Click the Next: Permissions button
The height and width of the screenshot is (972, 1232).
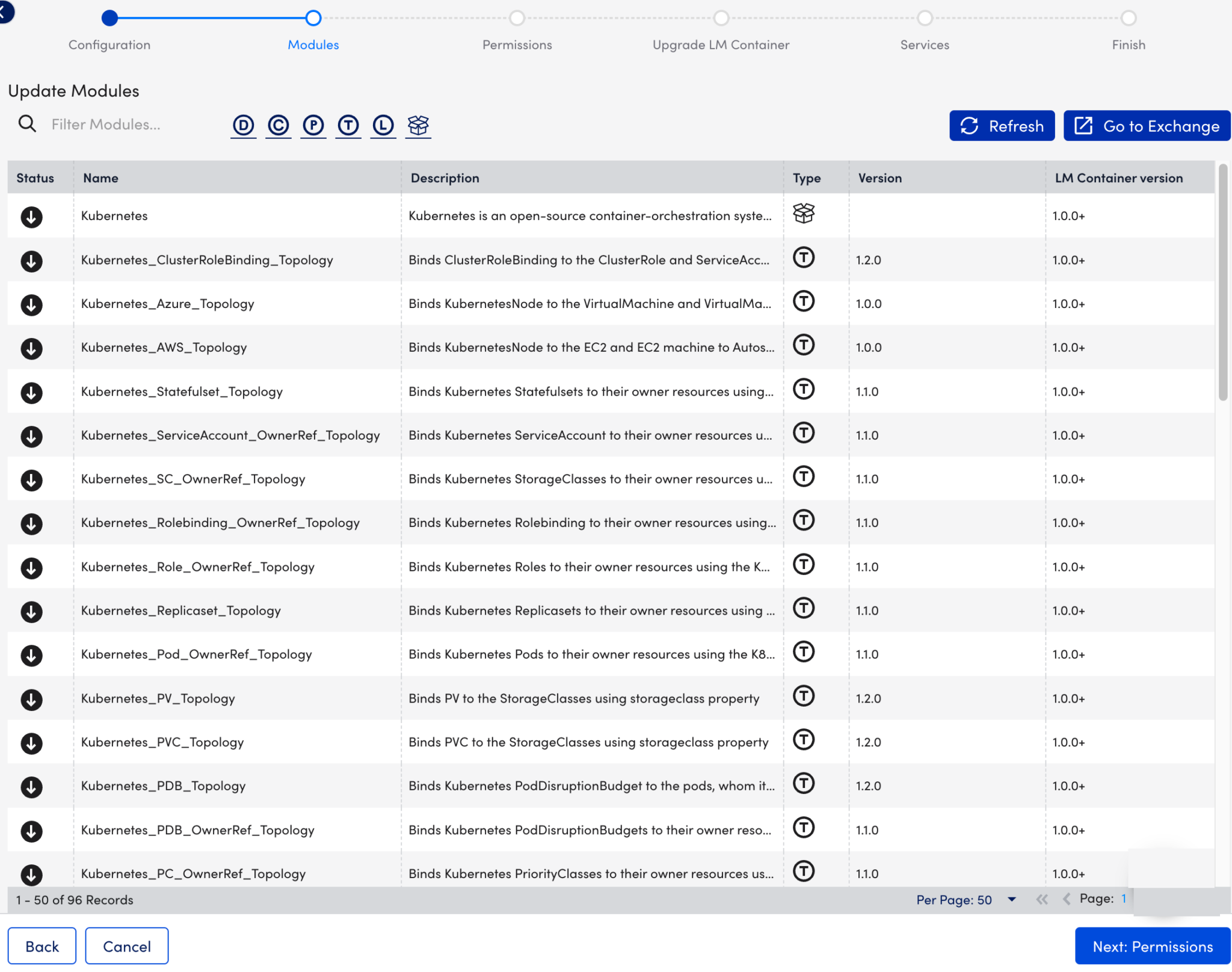click(x=1152, y=946)
